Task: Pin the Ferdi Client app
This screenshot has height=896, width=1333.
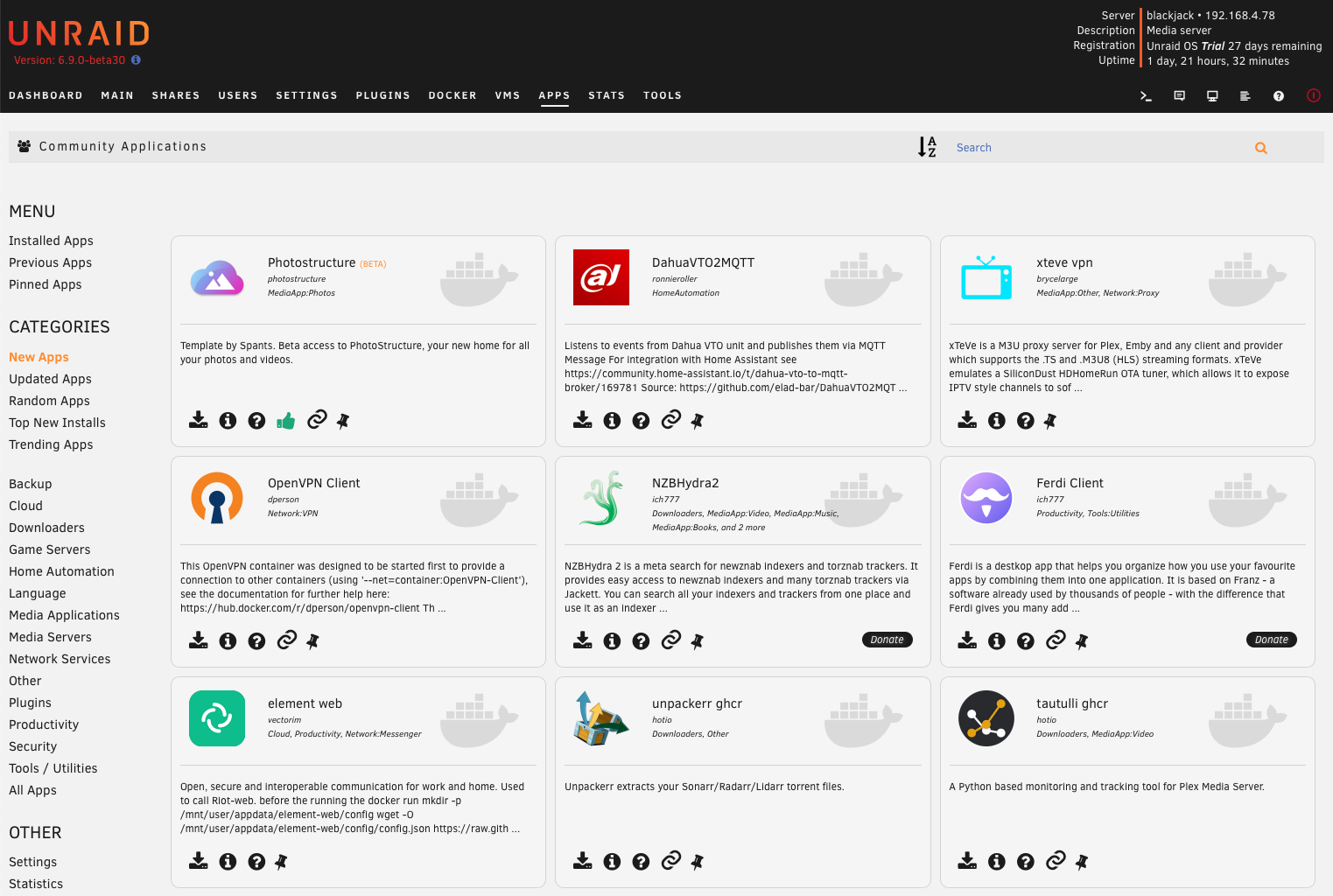Action: [1082, 641]
